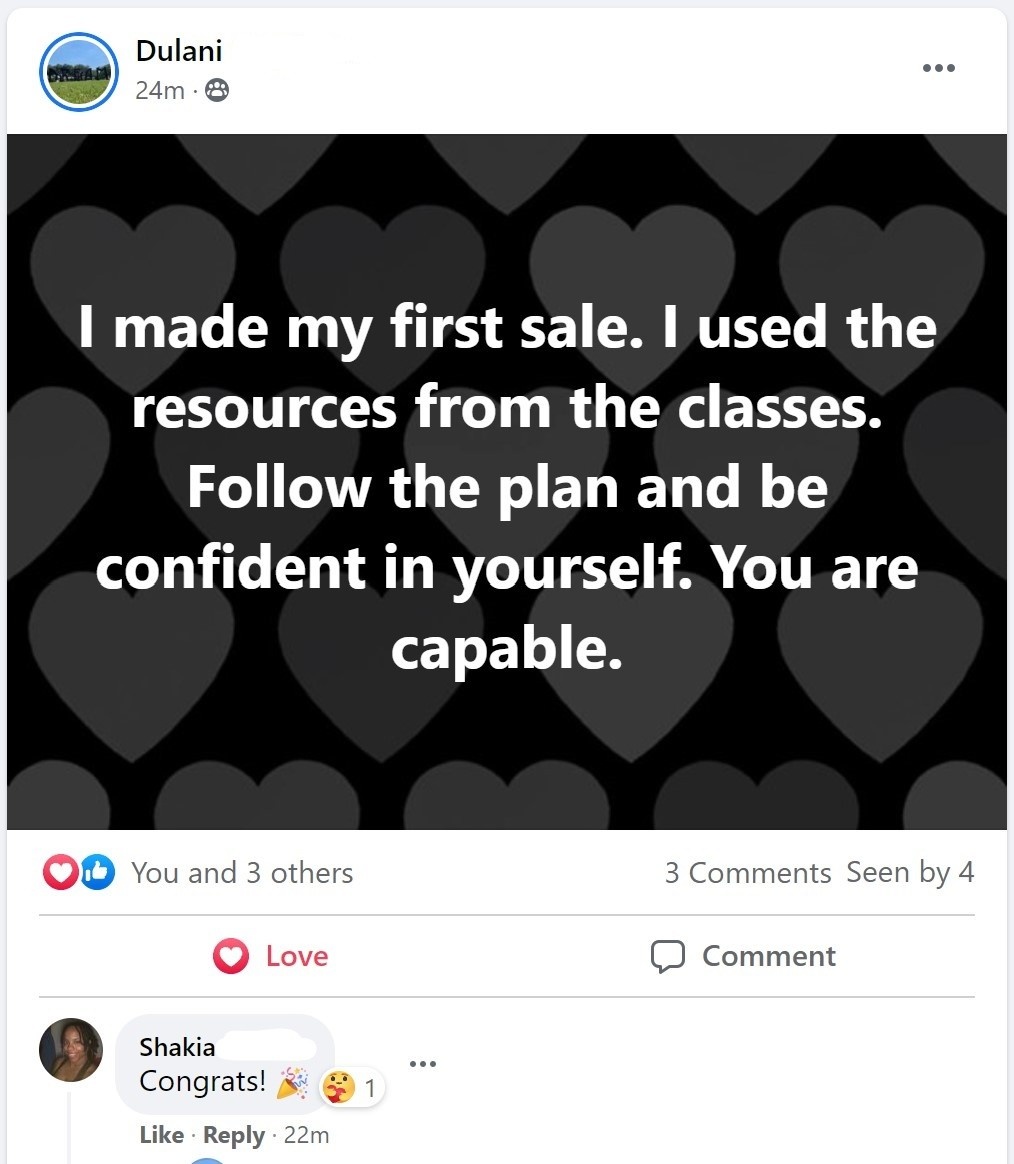1014x1164 pixels.
Task: Click the 22m comment timestamp
Action: point(305,1135)
